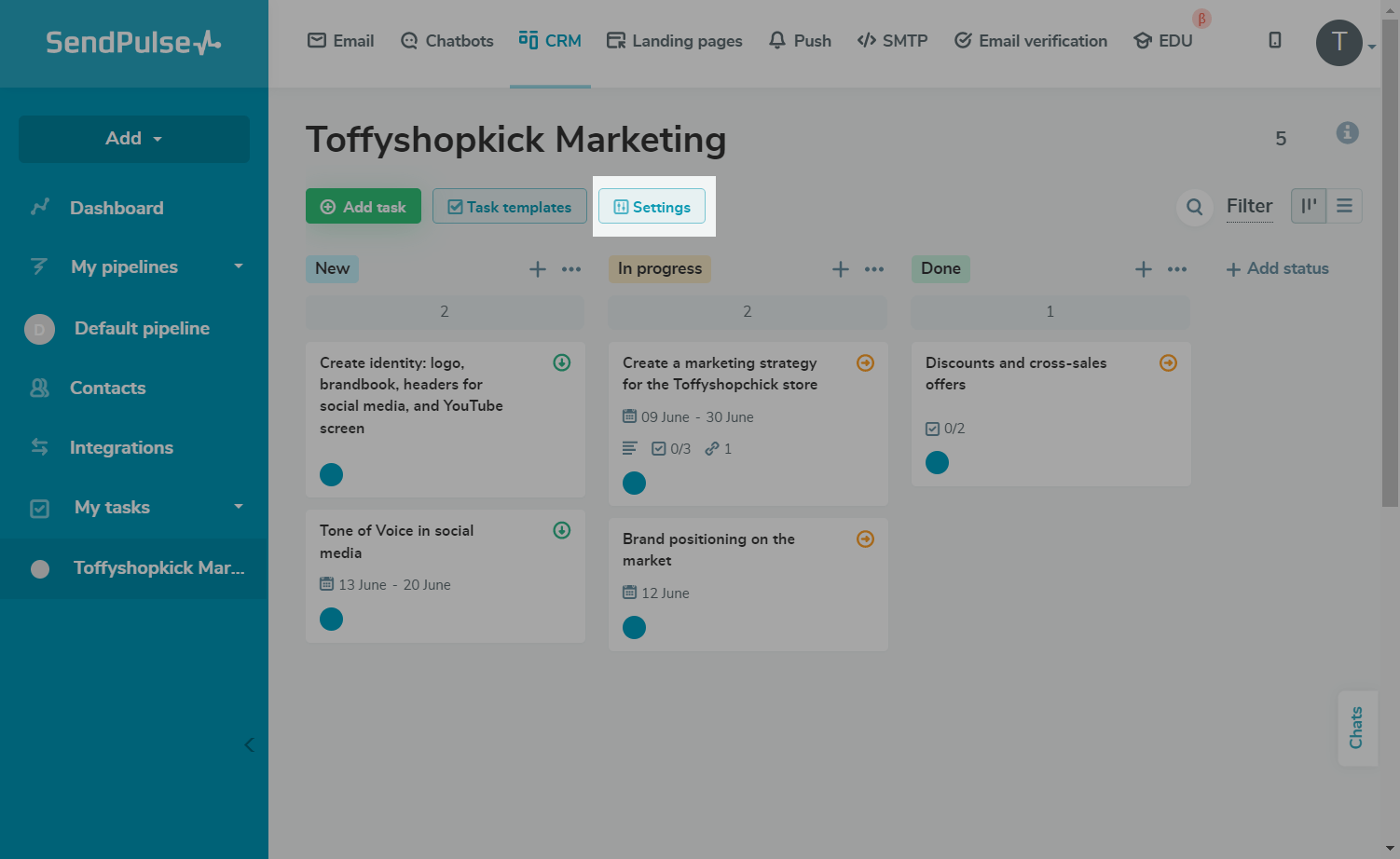Open the Add dropdown in sidebar
Viewport: 1400px width, 859px height.
coord(134,139)
